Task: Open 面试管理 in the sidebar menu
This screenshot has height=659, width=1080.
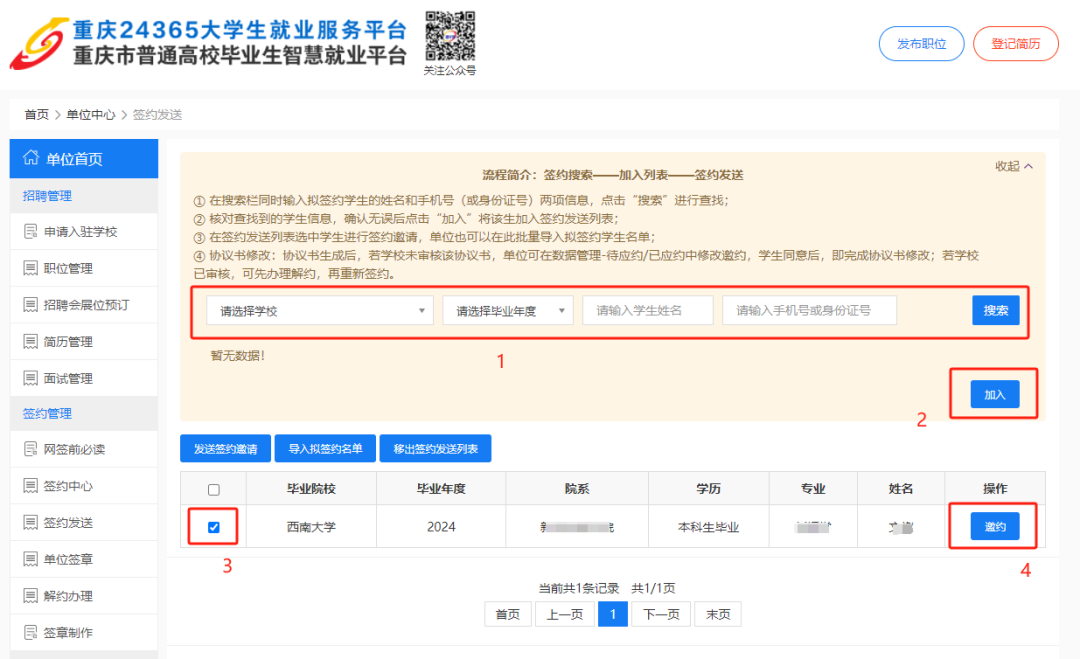Action: tap(68, 378)
